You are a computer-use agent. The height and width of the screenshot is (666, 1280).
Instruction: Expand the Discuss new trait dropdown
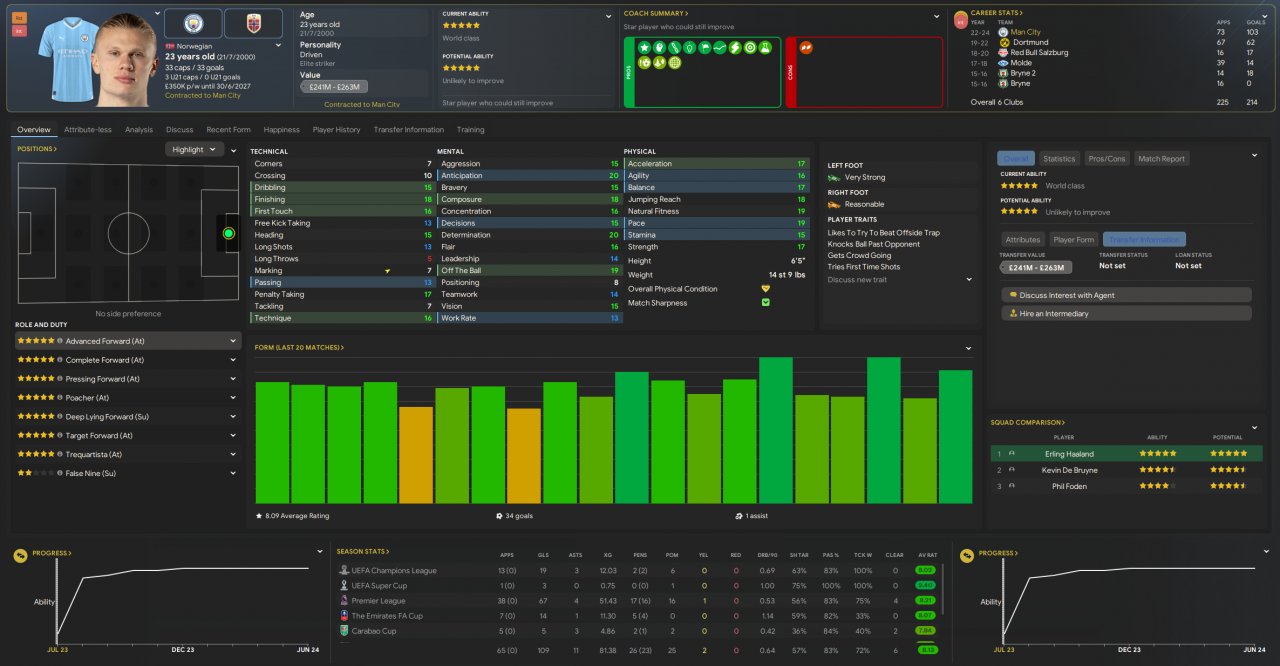pyautogui.click(x=968, y=280)
